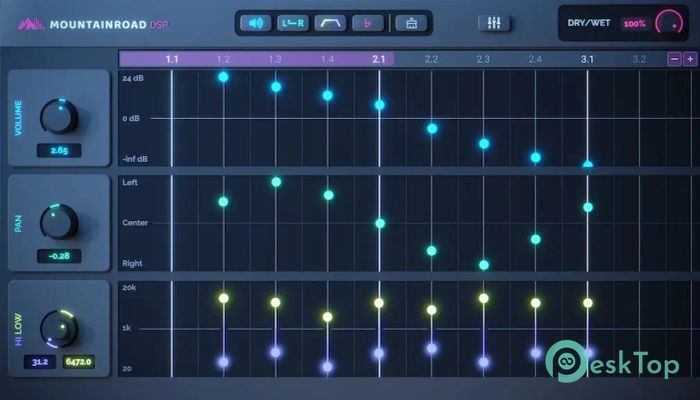Click the Volume value field 2.65
The width and height of the screenshot is (700, 400).
[x=59, y=150]
